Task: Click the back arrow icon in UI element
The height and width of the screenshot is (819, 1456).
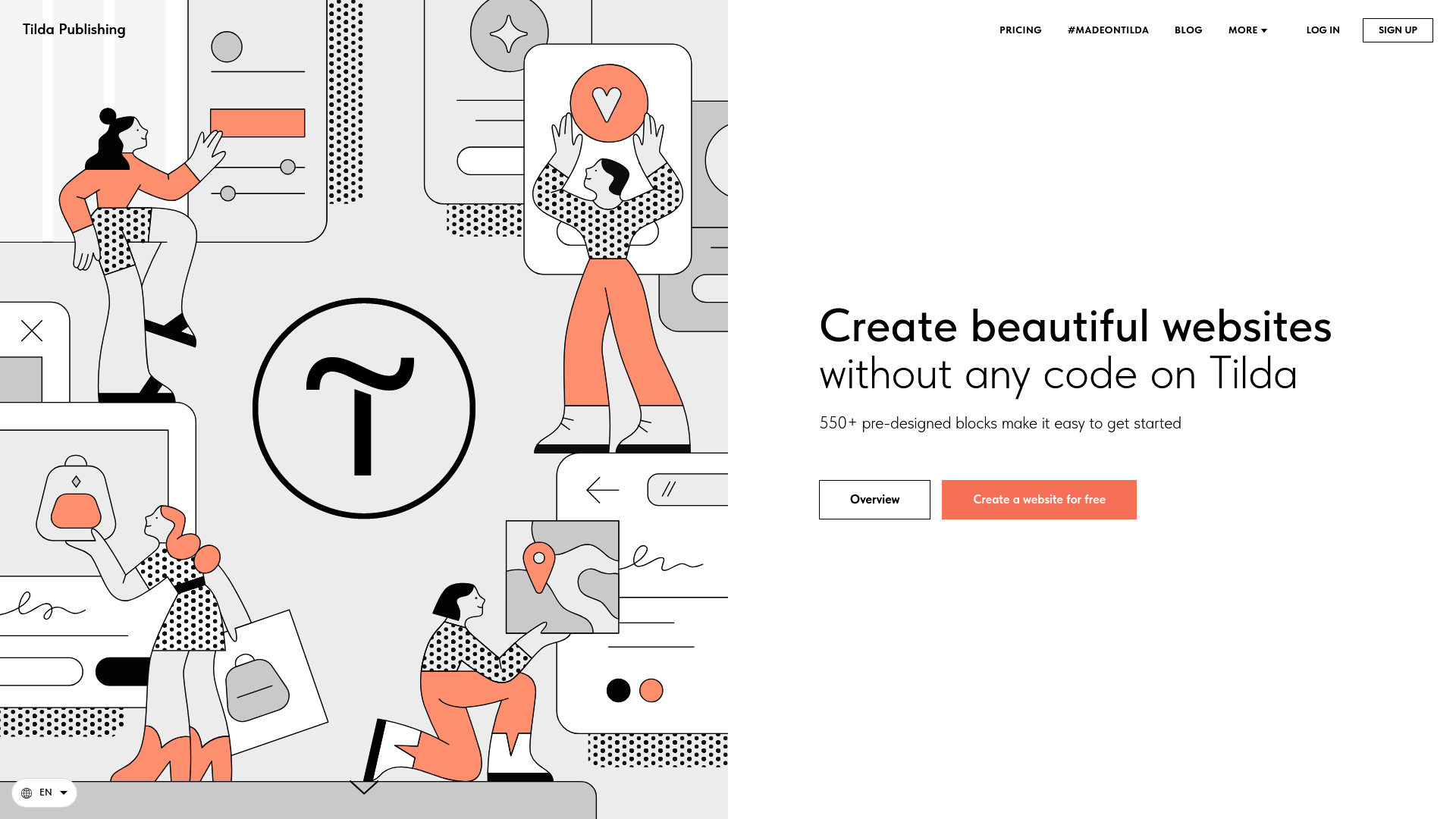Action: 601,490
